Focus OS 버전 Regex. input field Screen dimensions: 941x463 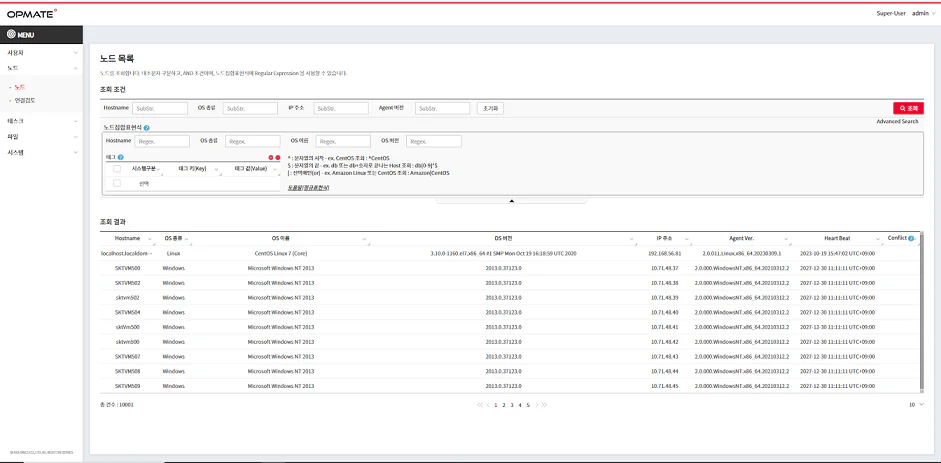click(434, 141)
